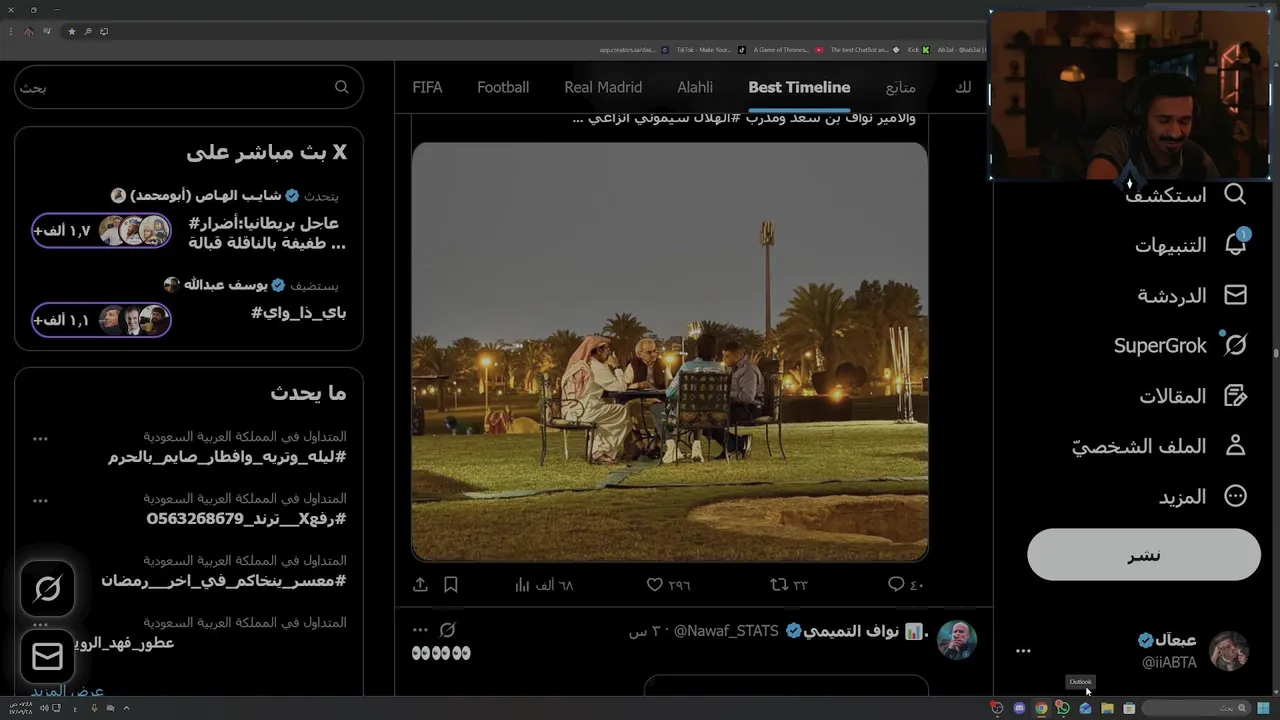Open the عبعال profile avatar
This screenshot has height=720, width=1280.
pos(1229,651)
